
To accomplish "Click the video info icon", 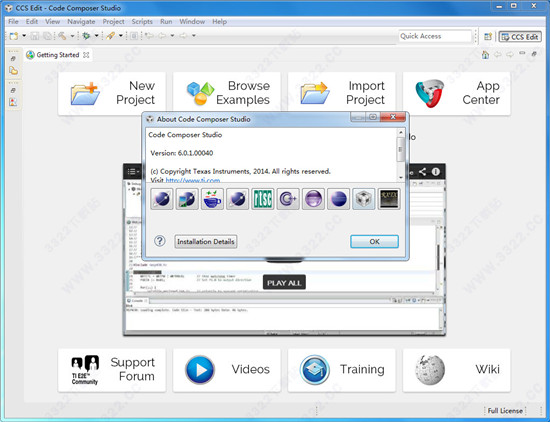I will coord(436,172).
